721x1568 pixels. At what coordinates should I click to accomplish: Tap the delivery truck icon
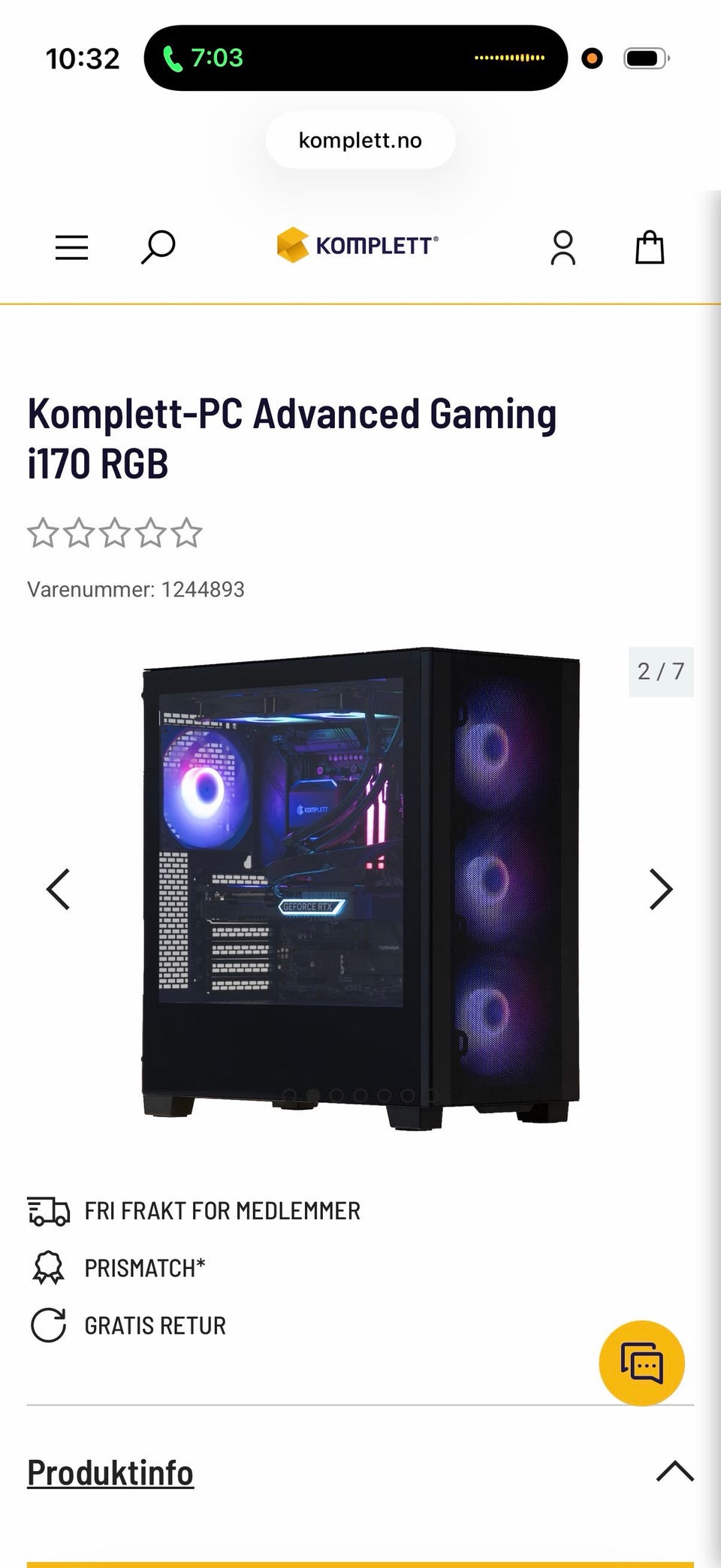click(49, 1211)
